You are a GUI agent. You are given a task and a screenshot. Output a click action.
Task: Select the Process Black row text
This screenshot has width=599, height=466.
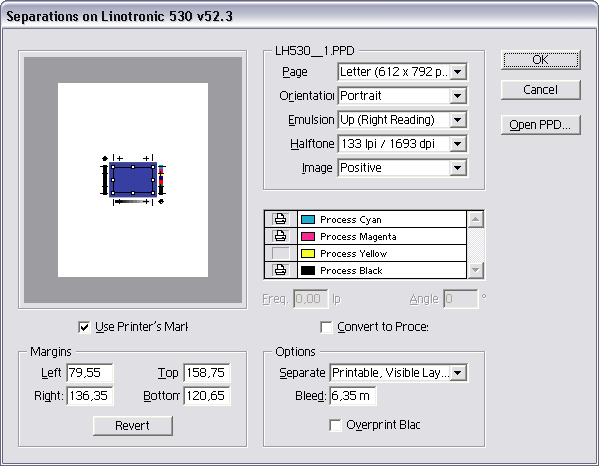coord(351,270)
